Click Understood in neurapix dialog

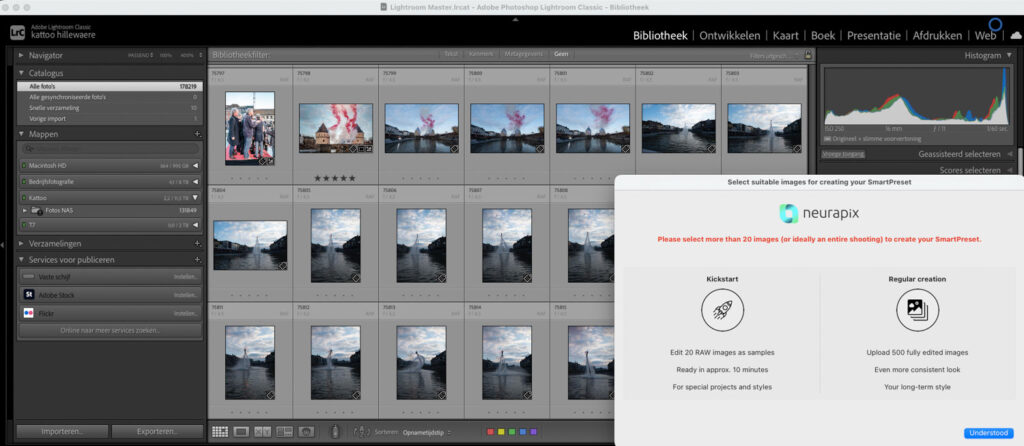pos(988,433)
